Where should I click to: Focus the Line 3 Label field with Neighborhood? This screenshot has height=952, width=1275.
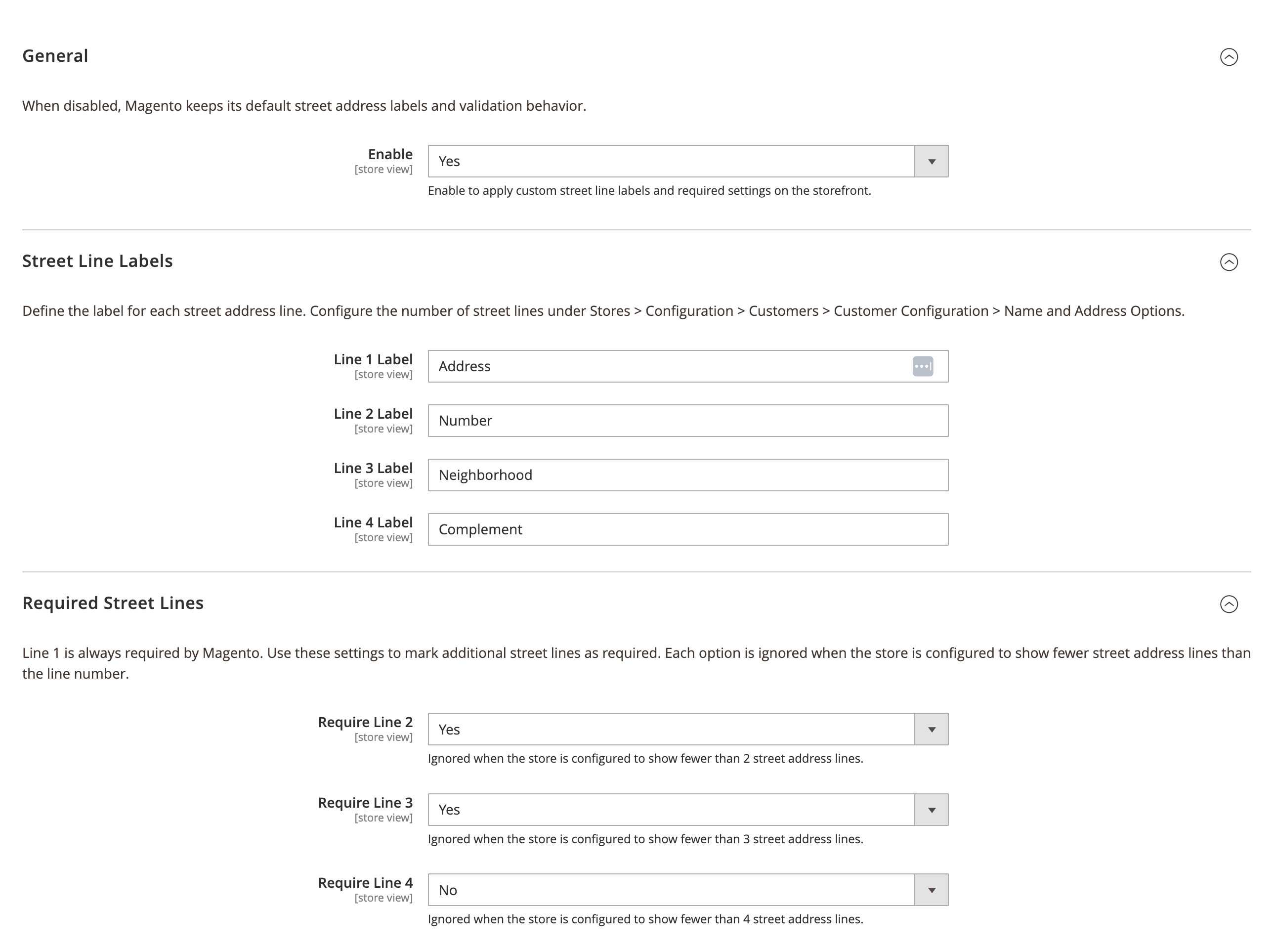[x=687, y=475]
